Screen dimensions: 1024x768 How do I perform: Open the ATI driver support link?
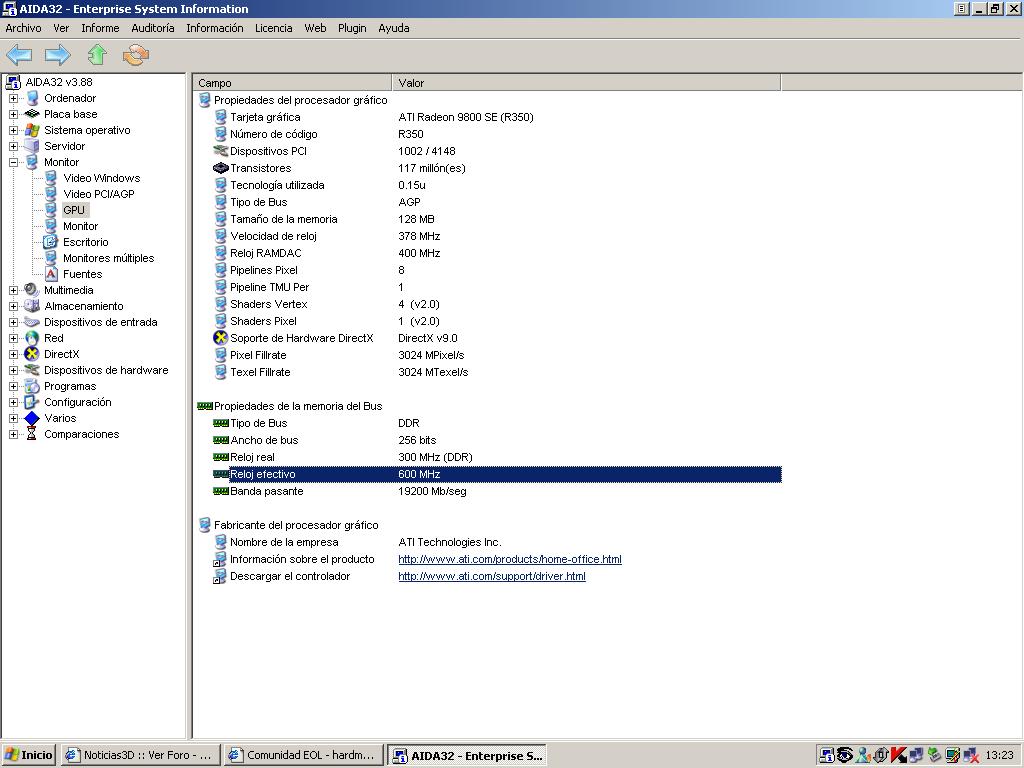coord(491,576)
